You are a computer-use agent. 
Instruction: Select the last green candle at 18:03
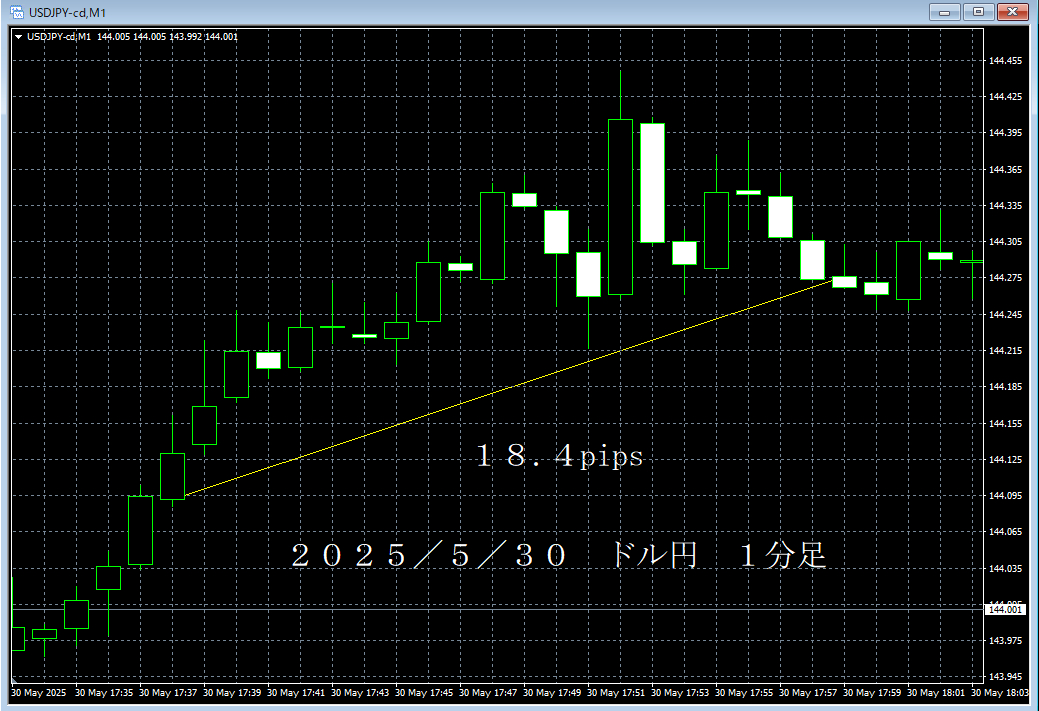975,270
